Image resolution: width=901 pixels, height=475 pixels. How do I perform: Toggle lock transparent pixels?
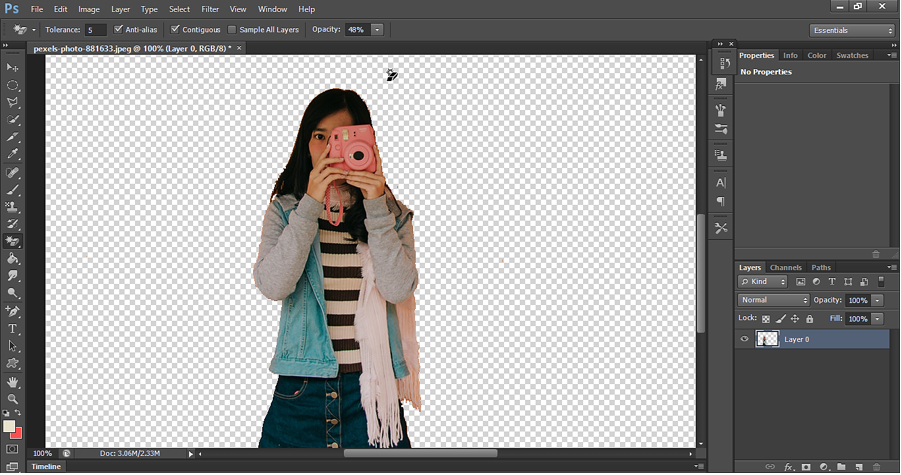(x=766, y=319)
